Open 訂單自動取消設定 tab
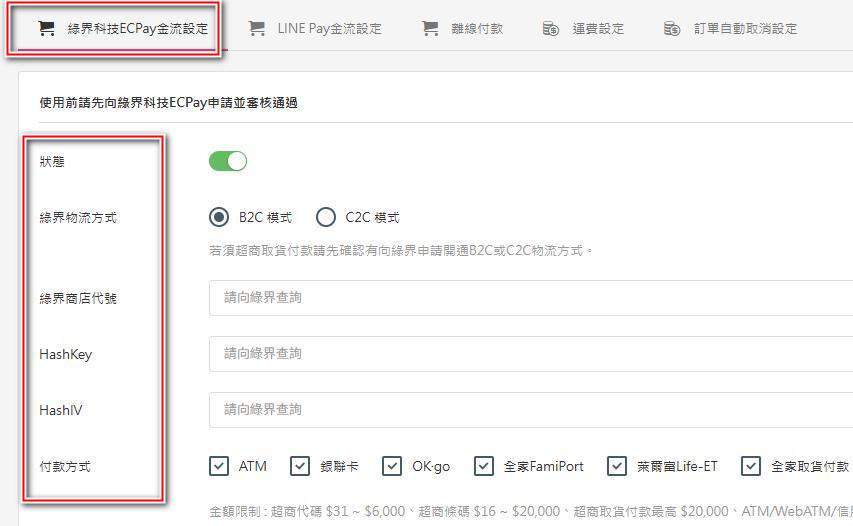Viewport: 853px width, 526px height. pos(731,28)
